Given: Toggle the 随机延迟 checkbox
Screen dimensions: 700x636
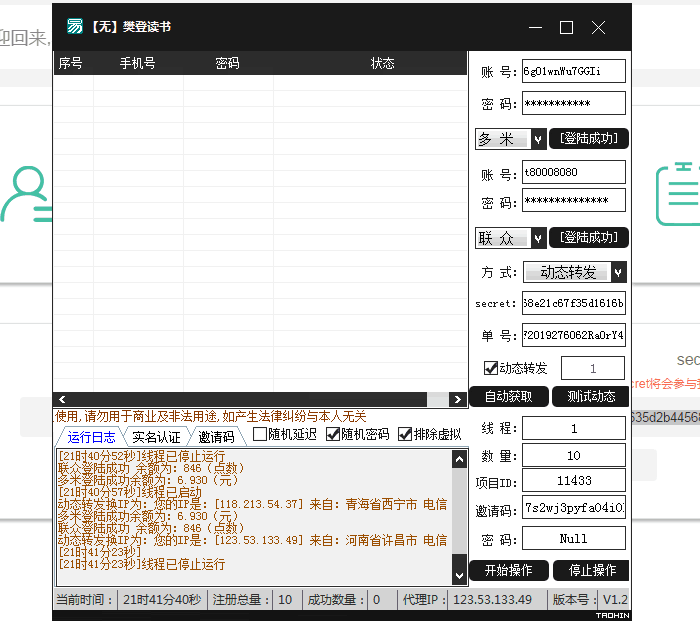Looking at the screenshot, I should 259,434.
